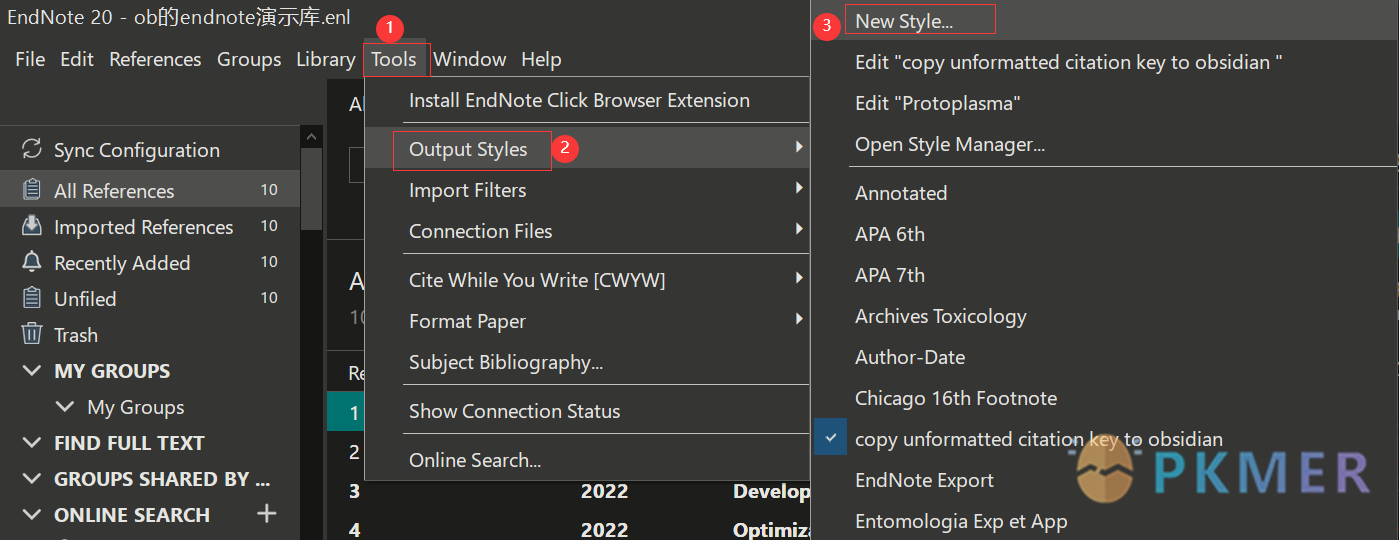Expand the Output Styles submenu arrow

point(799,148)
